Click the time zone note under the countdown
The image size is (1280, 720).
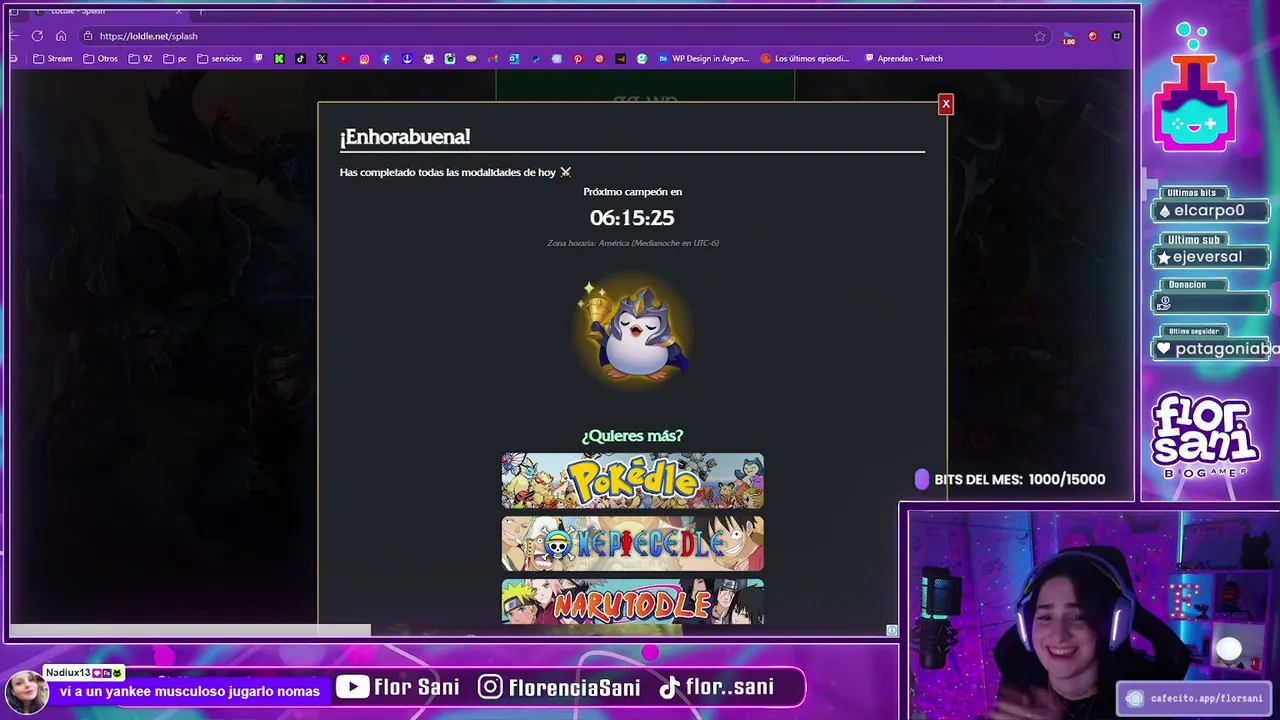click(632, 243)
